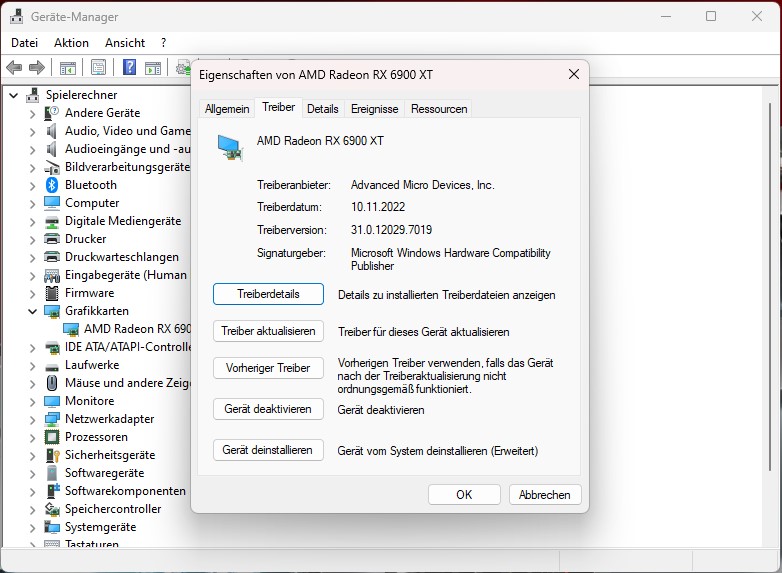782x573 pixels.
Task: Expand the Monitore category
Action: point(32,401)
